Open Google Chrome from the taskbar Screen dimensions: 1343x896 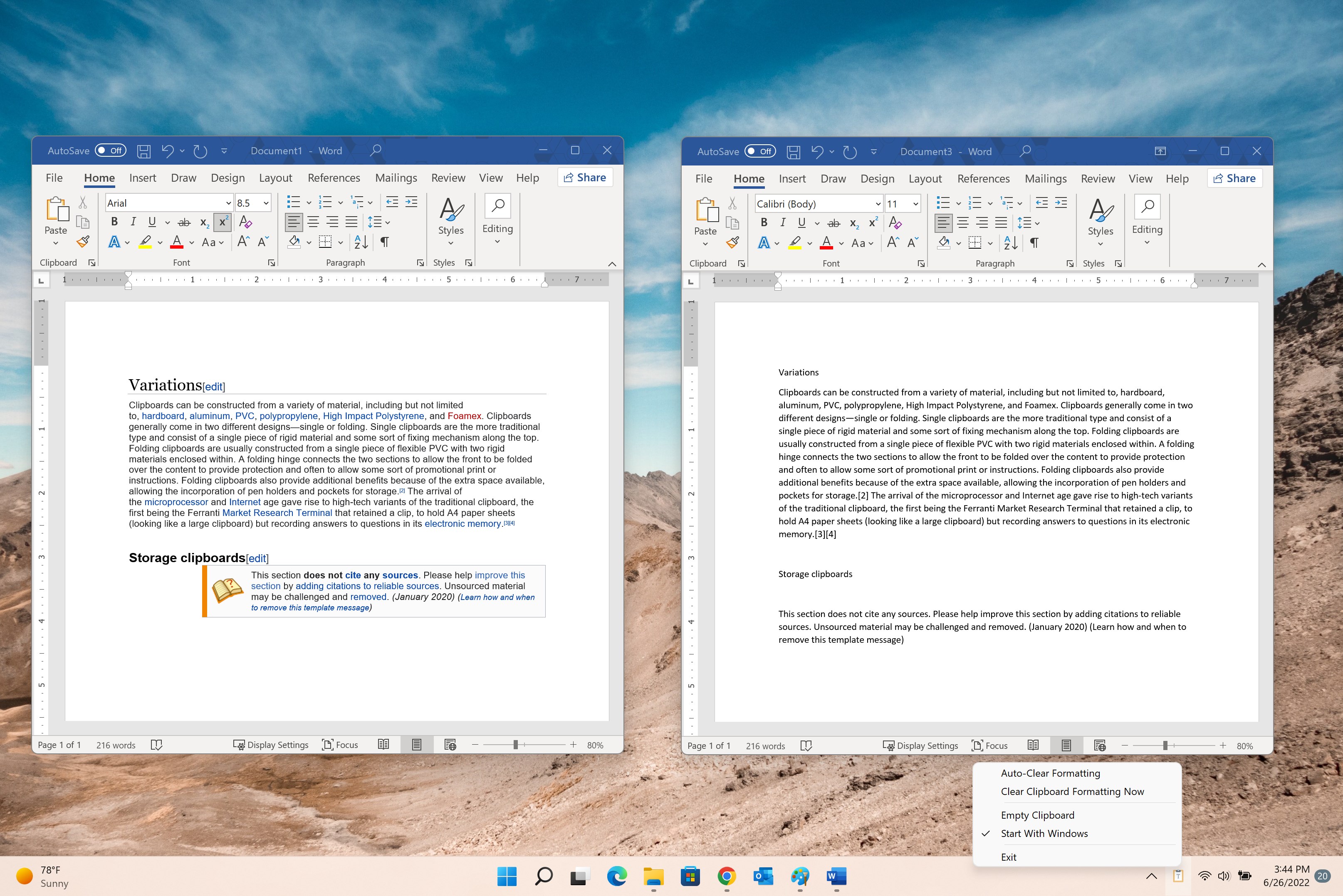(726, 876)
